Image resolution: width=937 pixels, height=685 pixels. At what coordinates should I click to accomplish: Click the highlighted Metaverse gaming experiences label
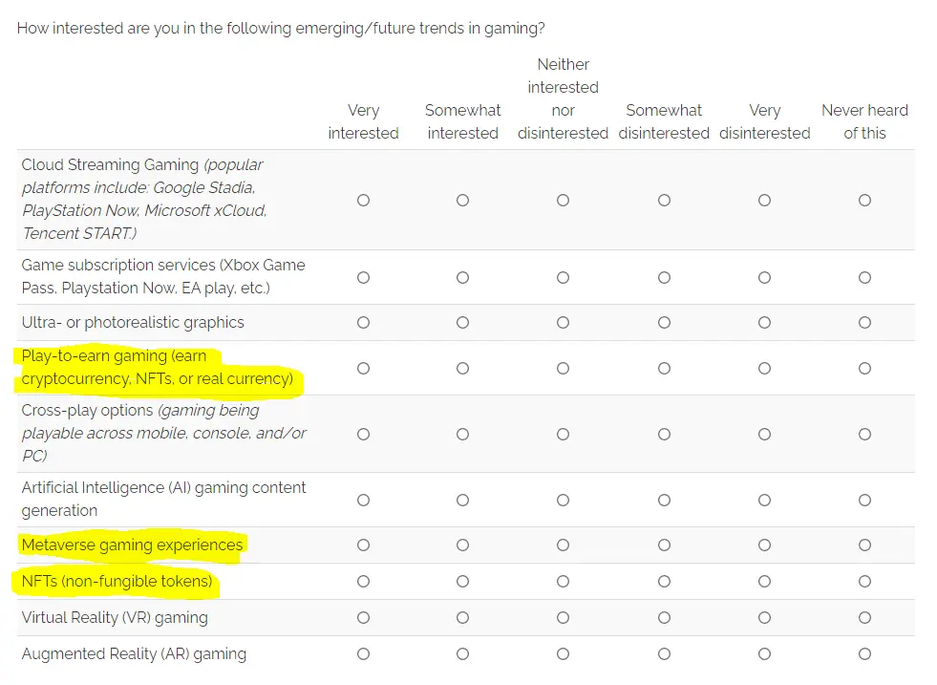(x=132, y=545)
